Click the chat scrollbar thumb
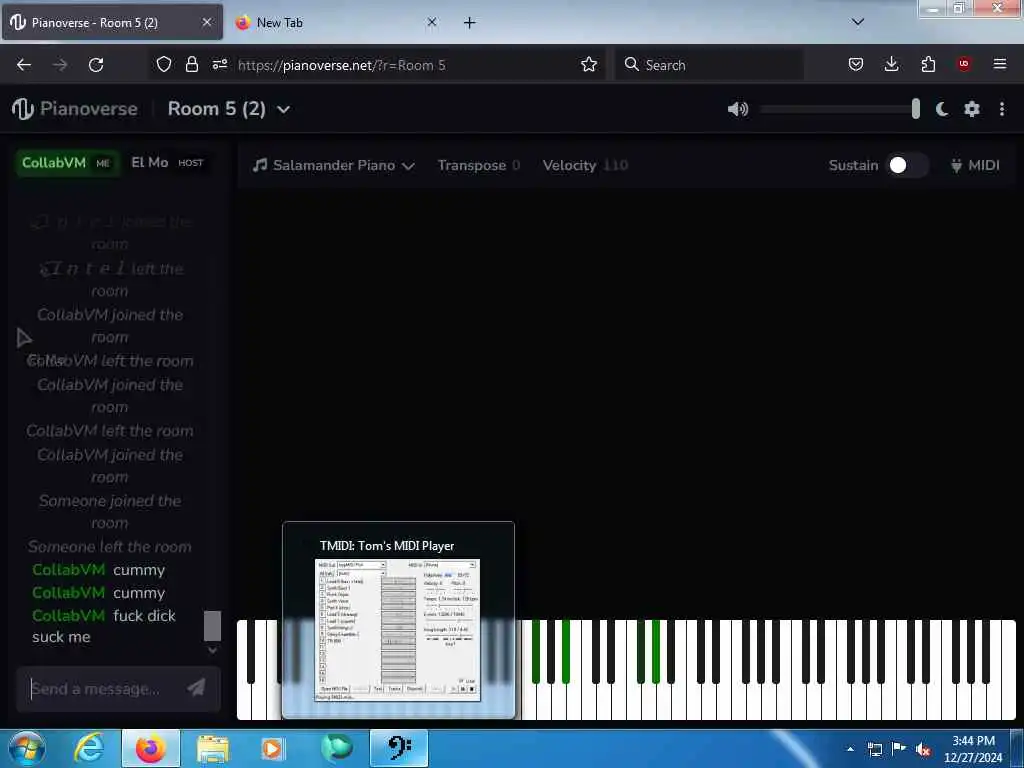Image resolution: width=1024 pixels, height=768 pixels. pos(212,626)
